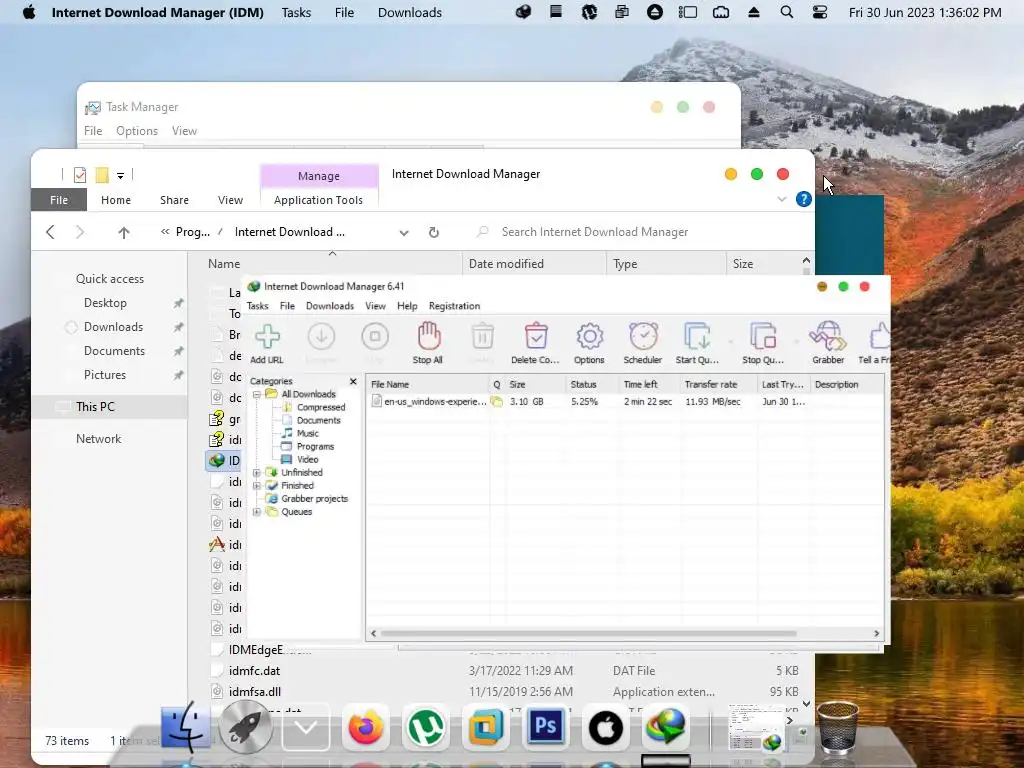Open Photoshop from the dock
Image resolution: width=1024 pixels, height=768 pixels.
click(x=546, y=728)
